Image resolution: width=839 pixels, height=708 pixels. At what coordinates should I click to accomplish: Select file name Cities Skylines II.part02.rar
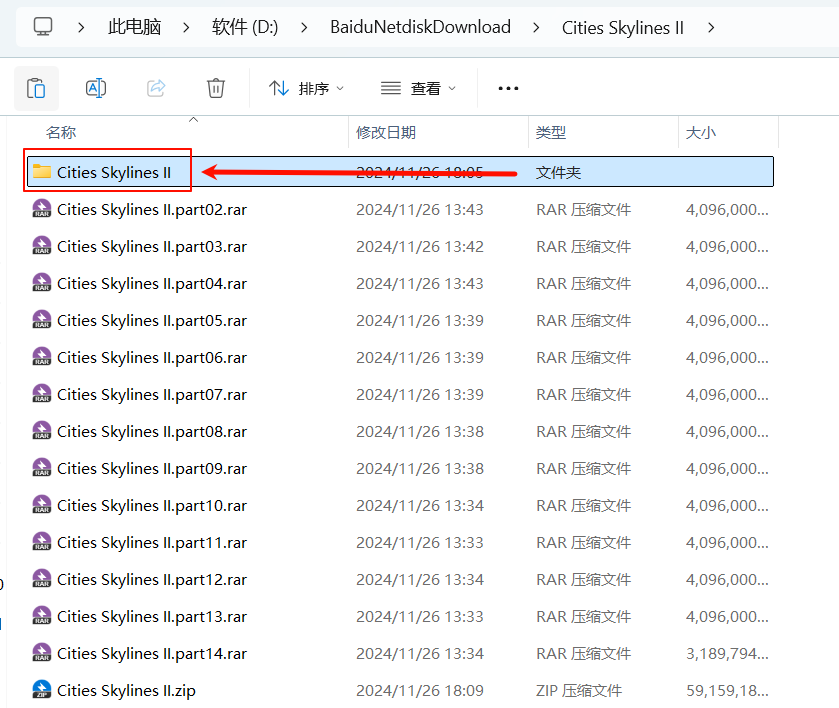click(x=152, y=209)
